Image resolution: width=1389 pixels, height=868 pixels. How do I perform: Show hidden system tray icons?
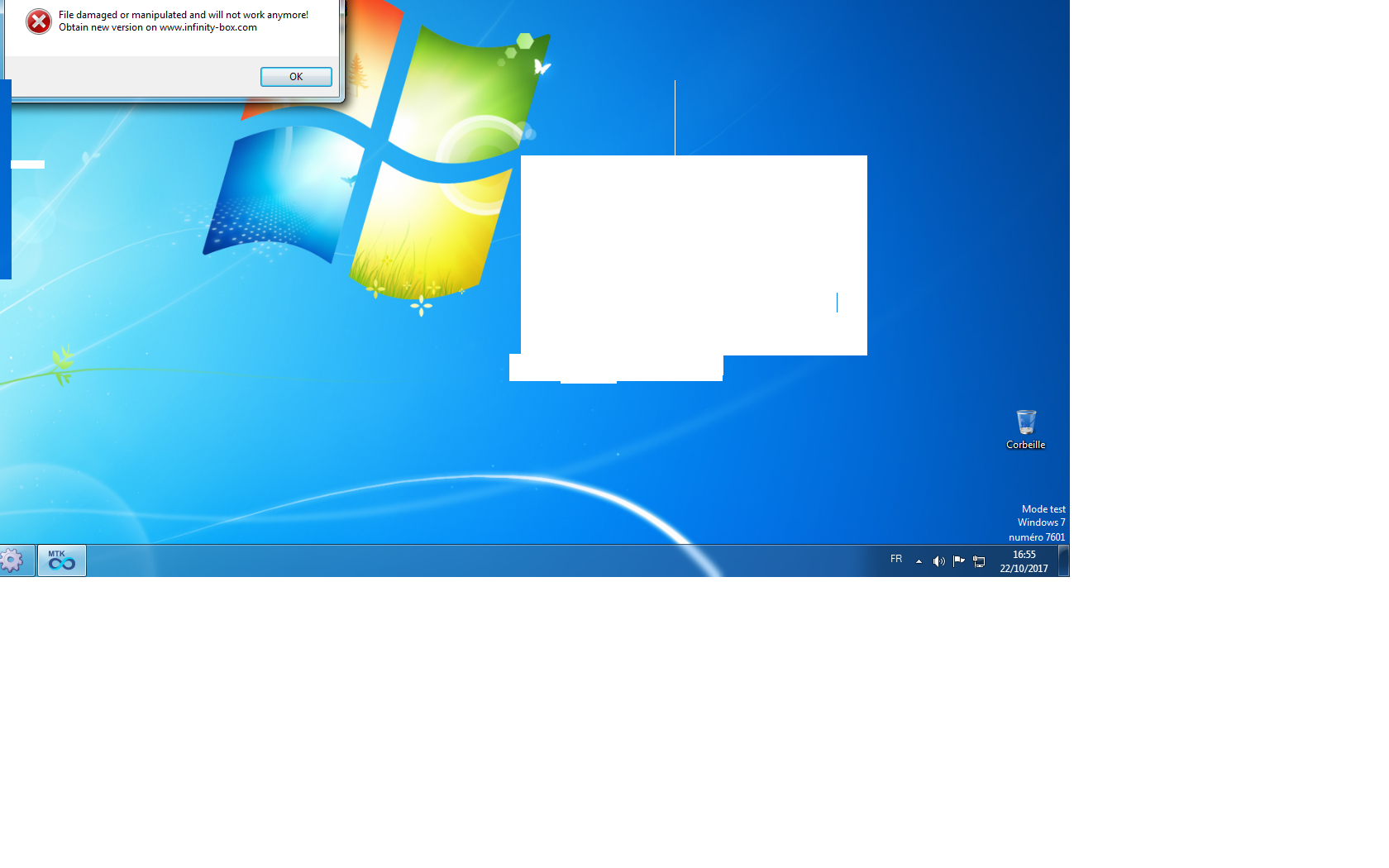point(919,561)
